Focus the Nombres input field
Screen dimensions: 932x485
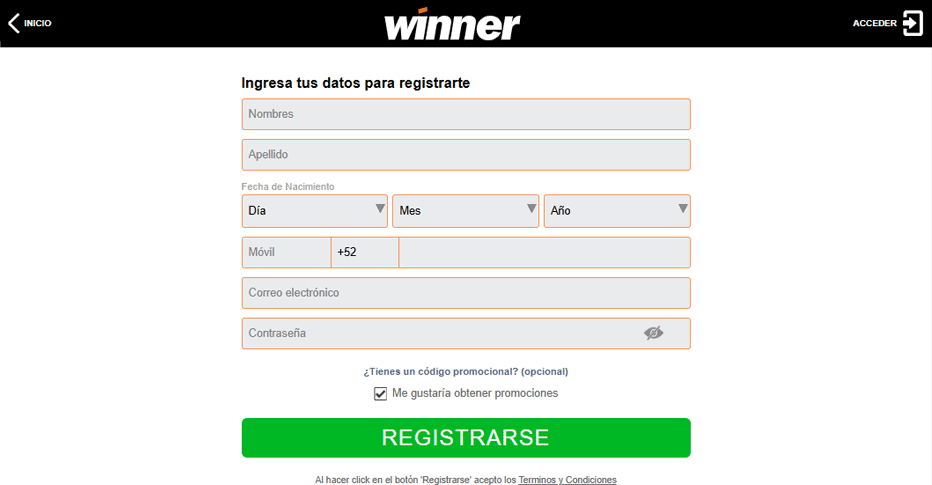point(465,114)
